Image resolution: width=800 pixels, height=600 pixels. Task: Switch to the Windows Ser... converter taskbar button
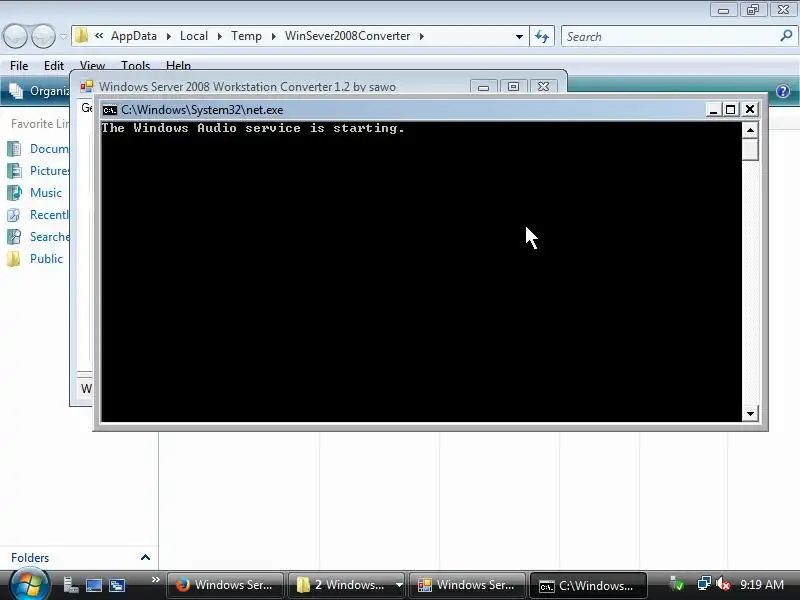tap(467, 585)
